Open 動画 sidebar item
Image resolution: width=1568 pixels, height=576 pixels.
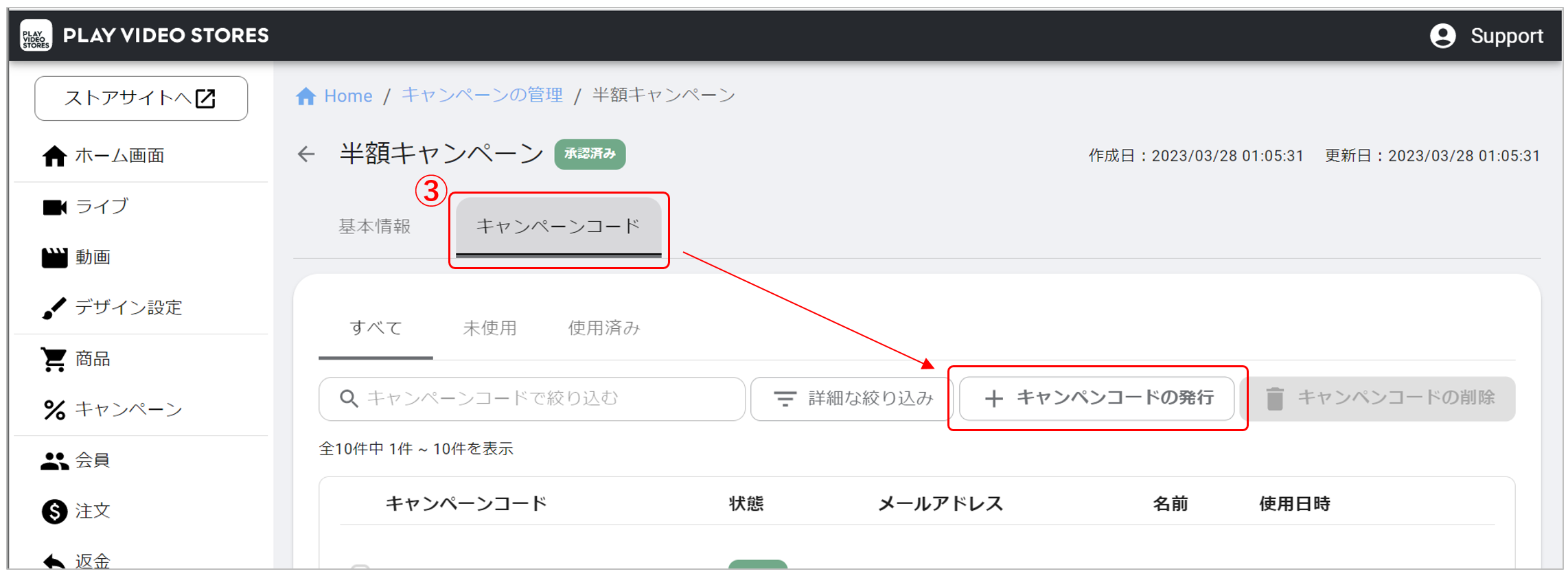click(93, 257)
